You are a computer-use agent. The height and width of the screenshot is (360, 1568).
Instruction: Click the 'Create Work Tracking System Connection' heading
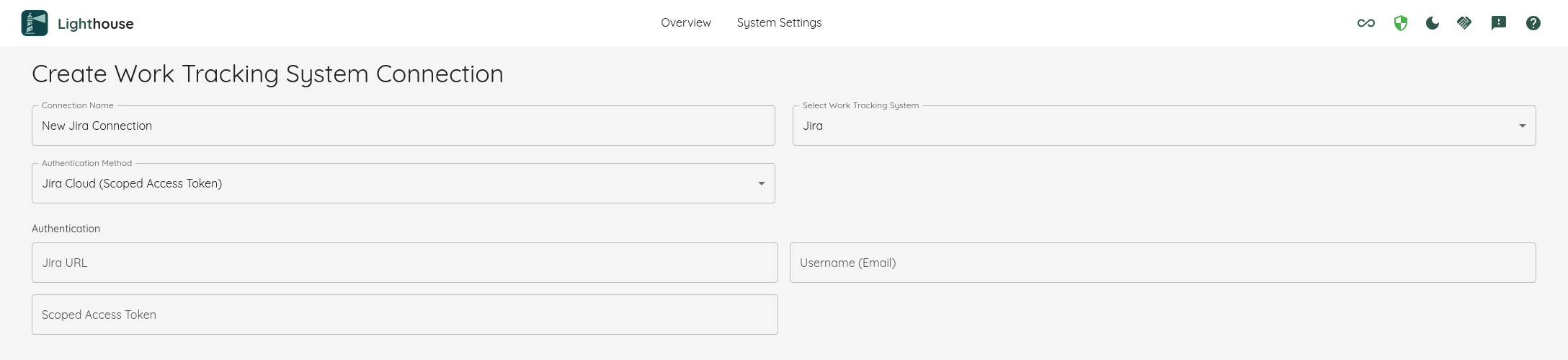(267, 74)
